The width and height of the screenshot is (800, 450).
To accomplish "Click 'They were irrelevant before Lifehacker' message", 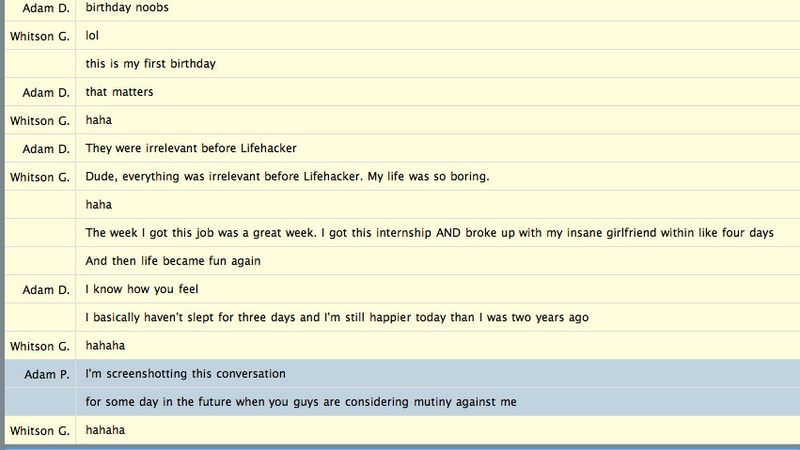I will point(191,148).
